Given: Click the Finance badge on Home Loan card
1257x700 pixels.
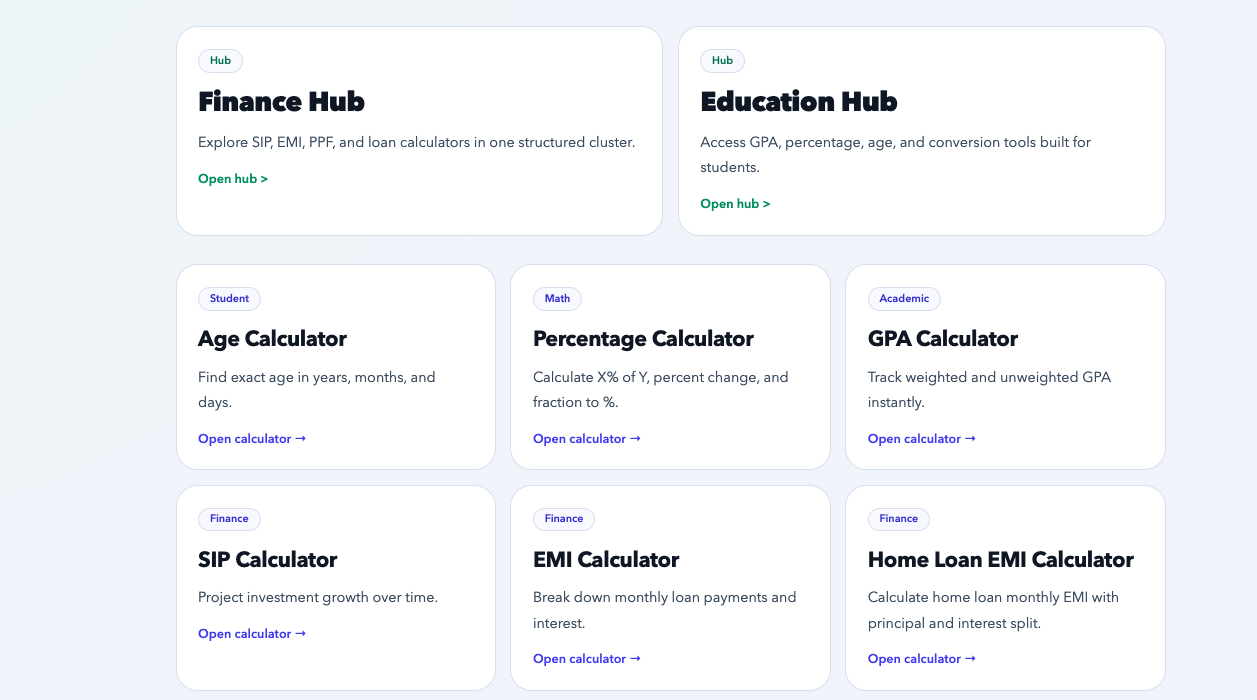Looking at the screenshot, I should [898, 518].
